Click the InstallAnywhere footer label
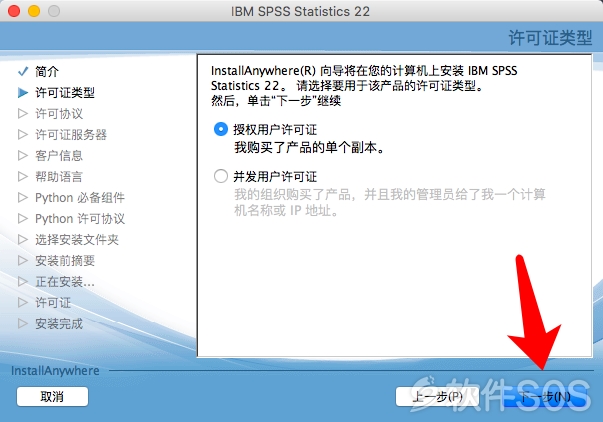Image resolution: width=603 pixels, height=422 pixels. (55, 371)
